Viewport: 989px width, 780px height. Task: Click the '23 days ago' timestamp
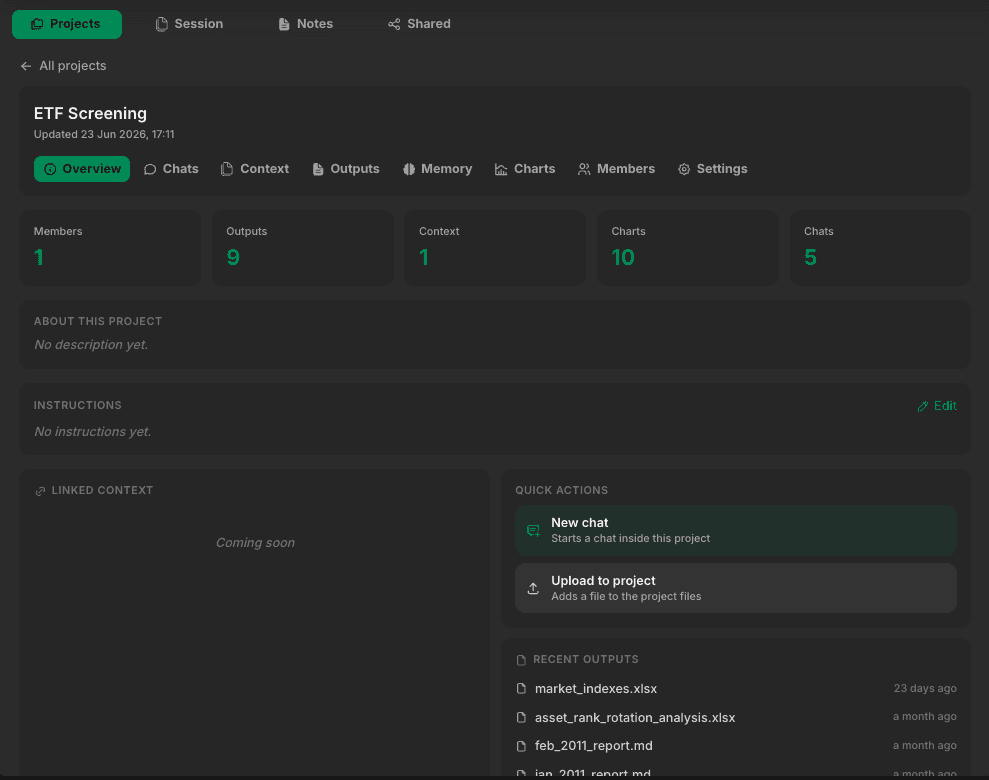(925, 689)
